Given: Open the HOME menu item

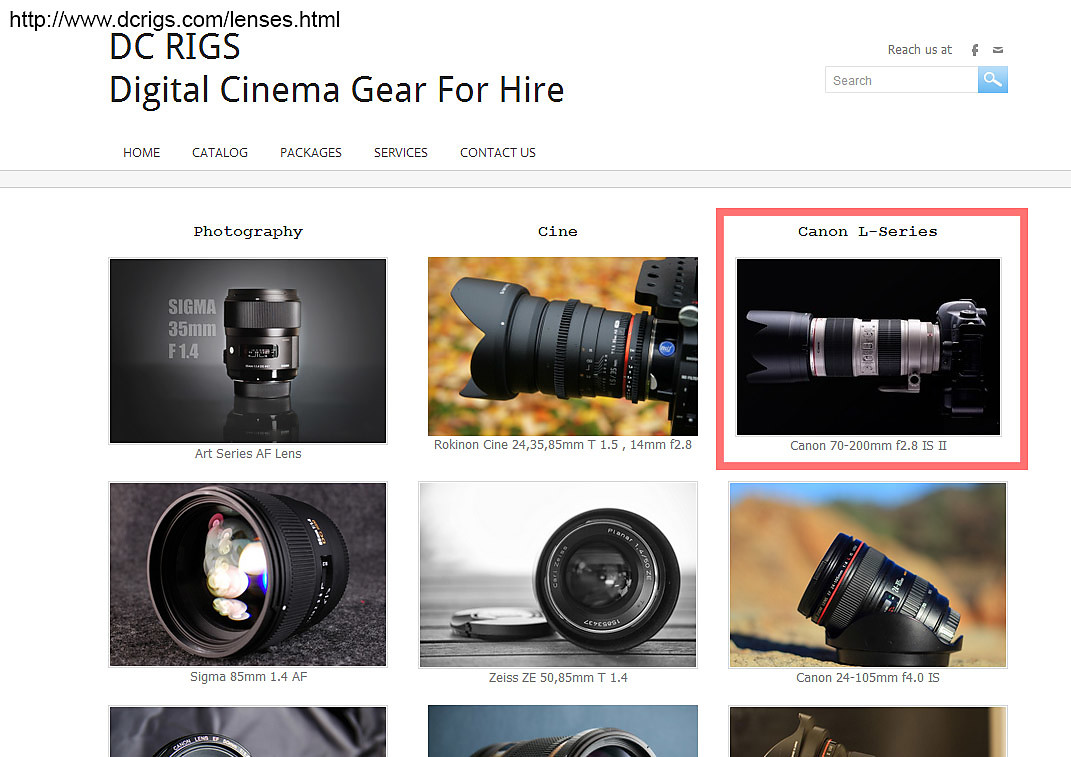Looking at the screenshot, I should [141, 153].
